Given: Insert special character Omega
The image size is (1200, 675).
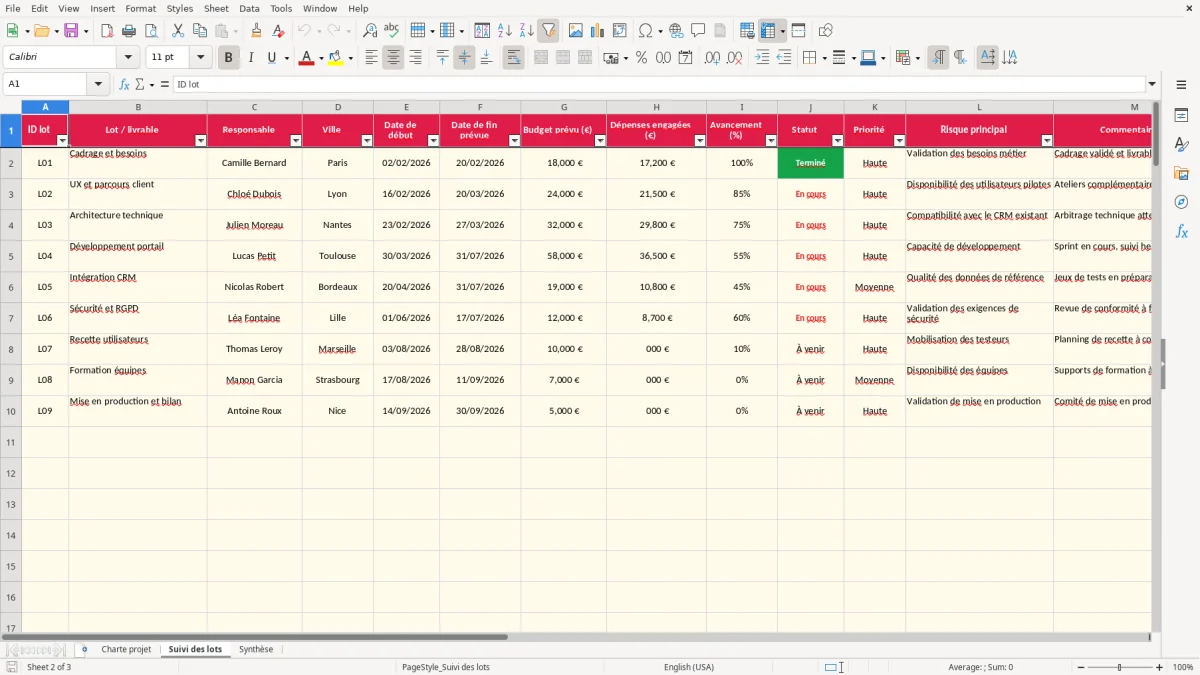Looking at the screenshot, I should coord(645,31).
